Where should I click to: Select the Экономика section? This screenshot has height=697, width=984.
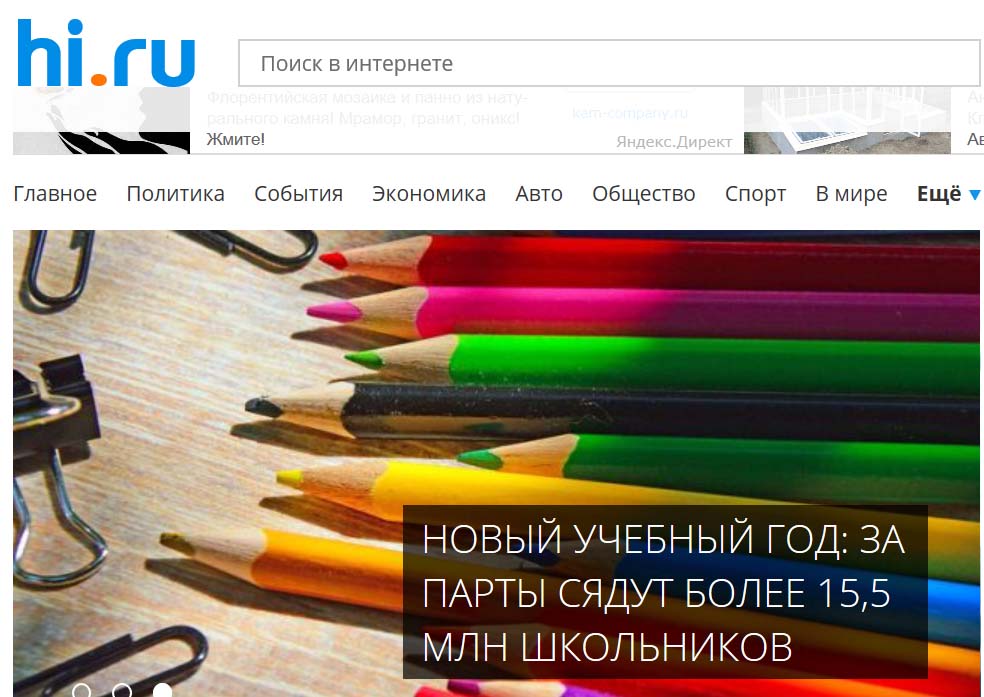point(429,194)
